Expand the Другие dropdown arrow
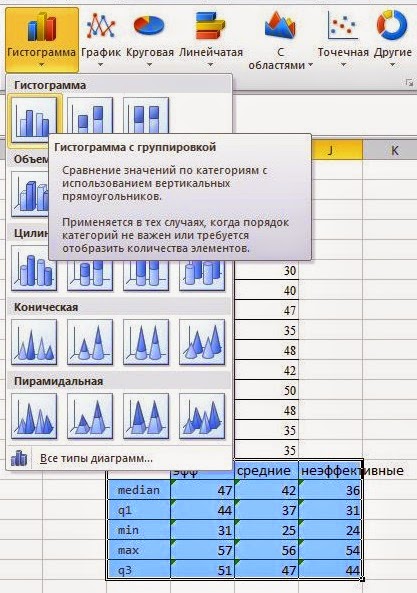This screenshot has height=593, width=417. (392, 65)
